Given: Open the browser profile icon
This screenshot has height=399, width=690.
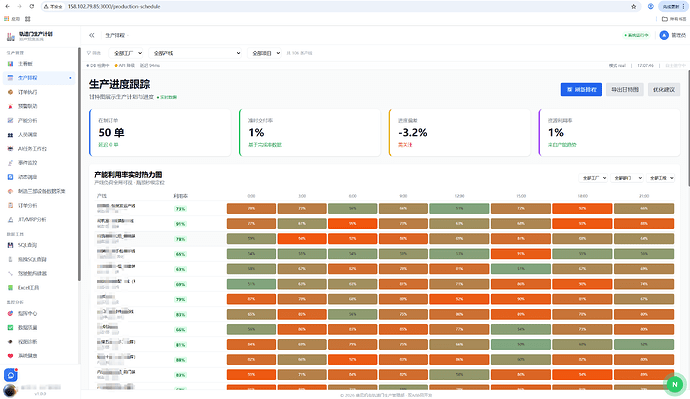Looking at the screenshot, I should pos(650,7).
